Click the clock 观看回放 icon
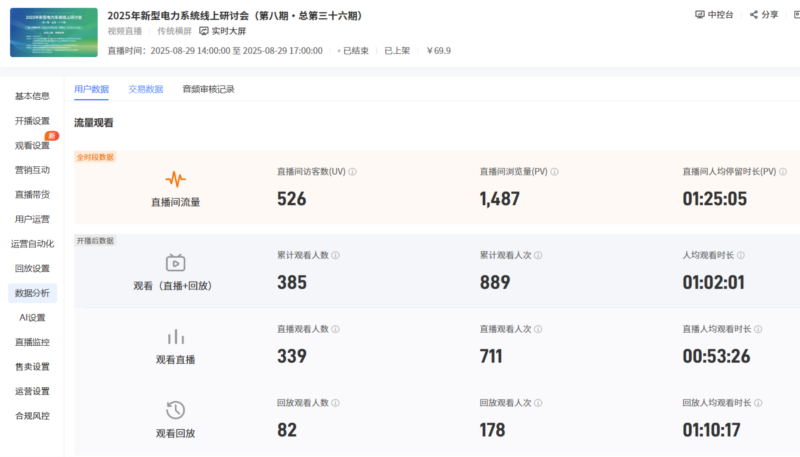 (176, 410)
